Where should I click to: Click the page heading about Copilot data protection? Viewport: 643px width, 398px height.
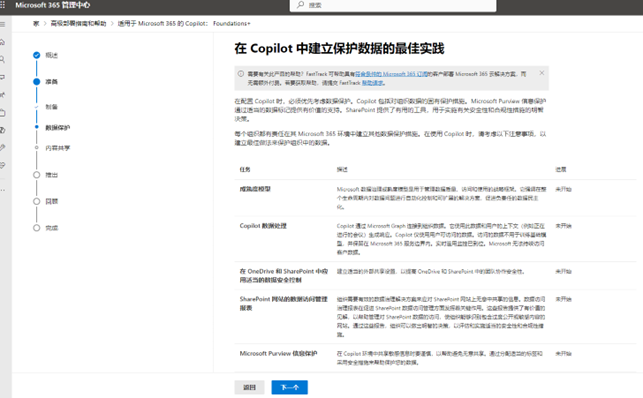(x=339, y=48)
